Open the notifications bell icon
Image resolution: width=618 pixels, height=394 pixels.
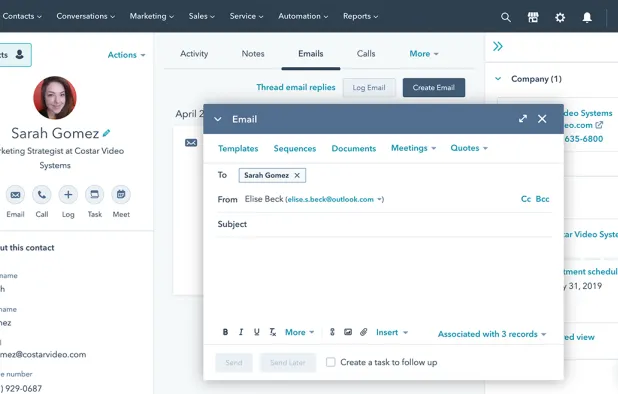pyautogui.click(x=587, y=17)
